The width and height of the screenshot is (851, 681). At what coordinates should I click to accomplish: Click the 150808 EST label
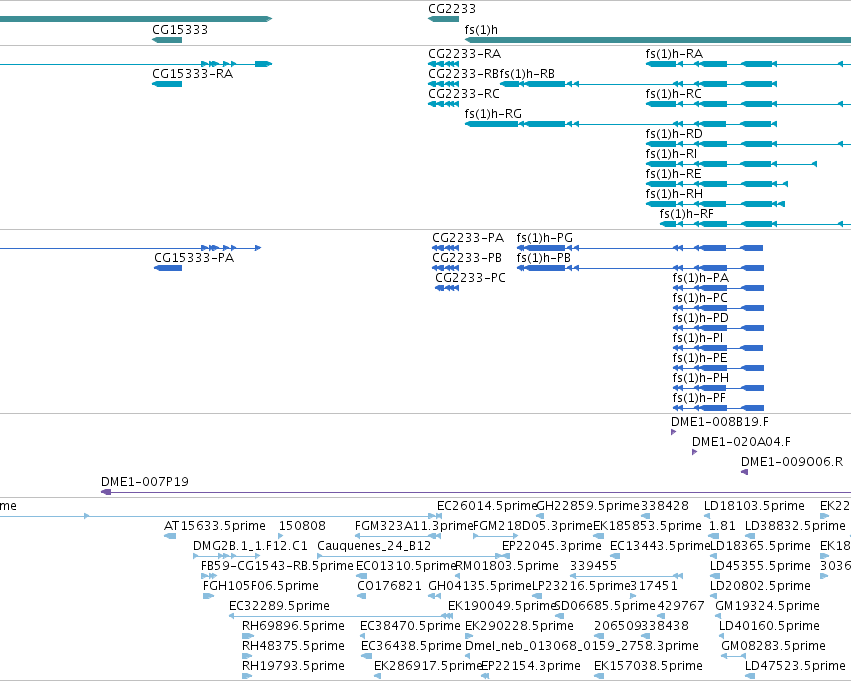pos(302,526)
